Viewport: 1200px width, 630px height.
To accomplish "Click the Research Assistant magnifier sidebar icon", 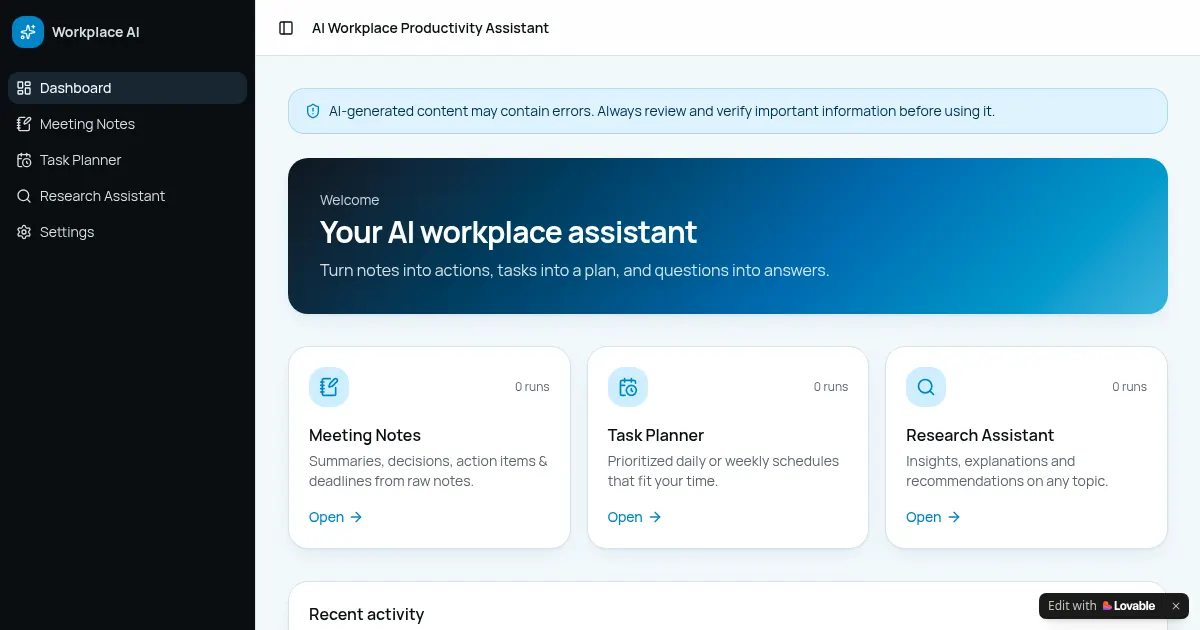I will [x=24, y=196].
